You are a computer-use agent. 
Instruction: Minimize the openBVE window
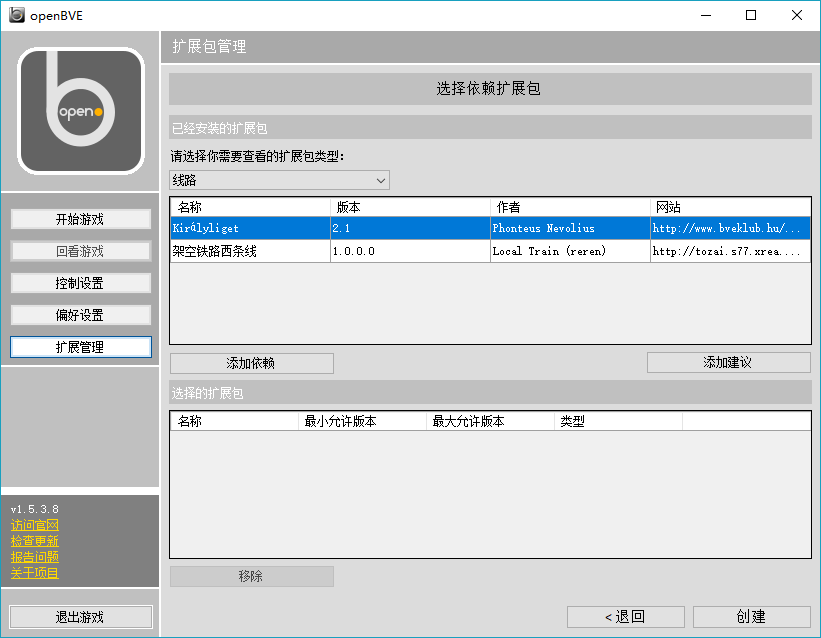pos(706,15)
